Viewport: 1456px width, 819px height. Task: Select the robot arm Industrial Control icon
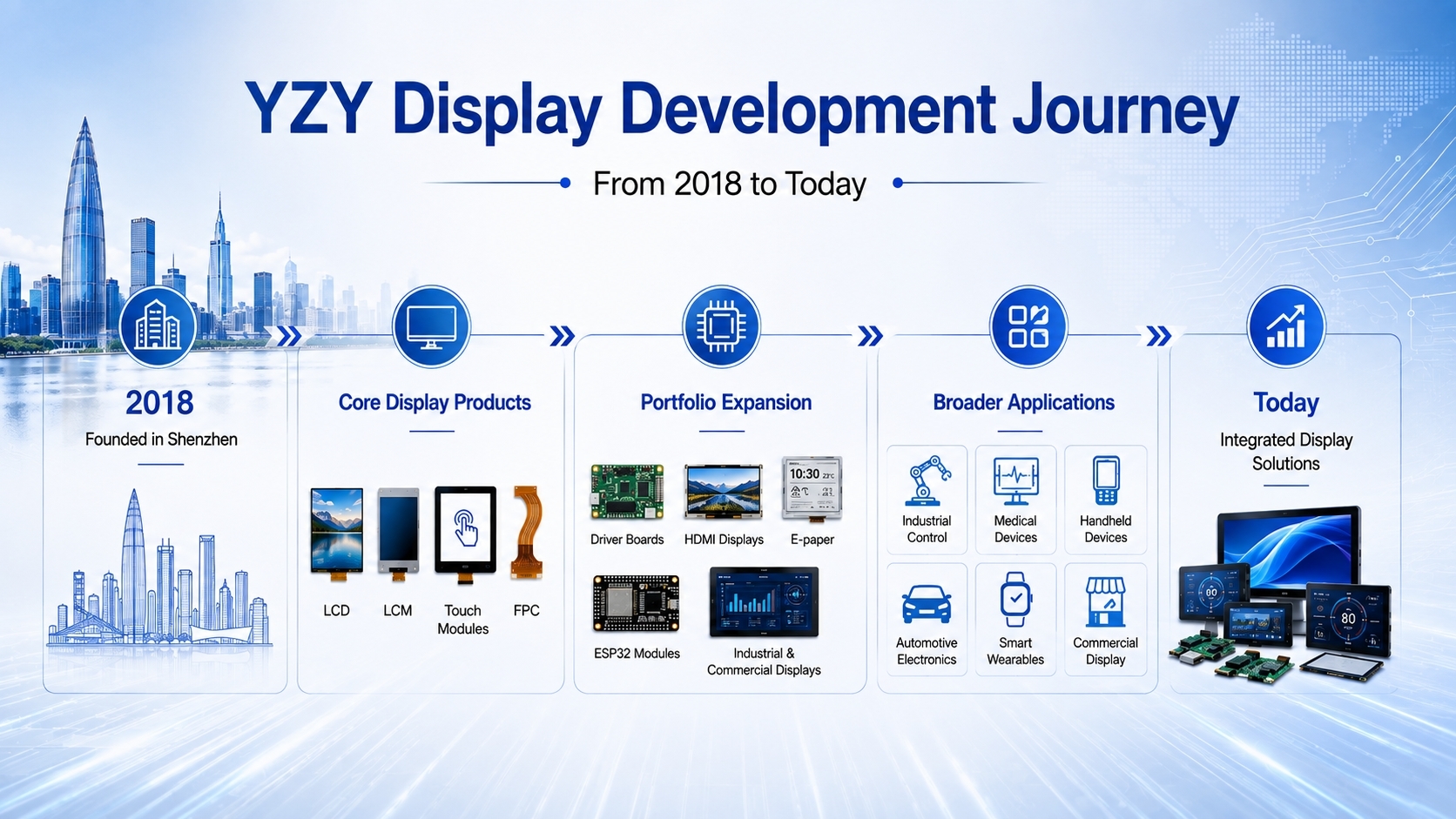pos(927,480)
